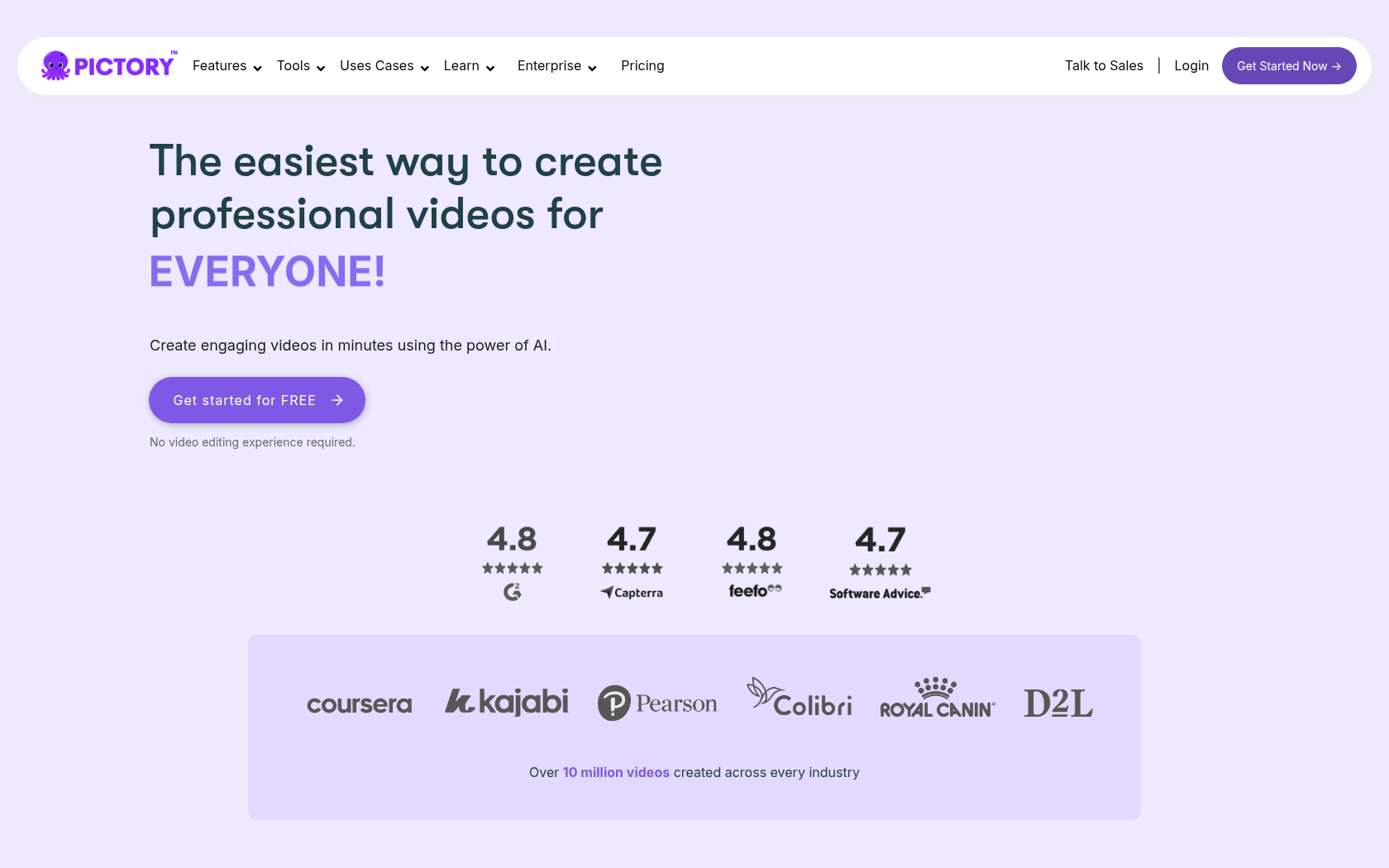Click the star row above feefo
The height and width of the screenshot is (868, 1389).
point(752,568)
